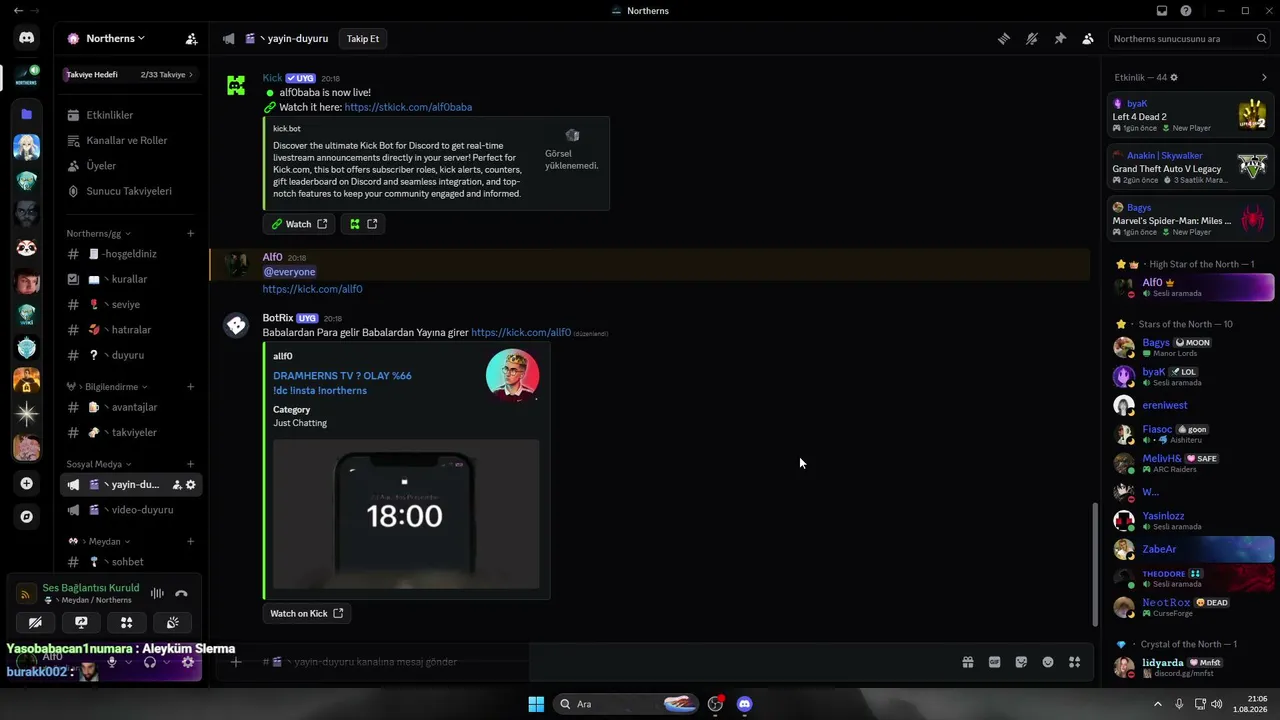This screenshot has width=1280, height=720.
Task: Click the Northerns server search field
Action: (1190, 39)
